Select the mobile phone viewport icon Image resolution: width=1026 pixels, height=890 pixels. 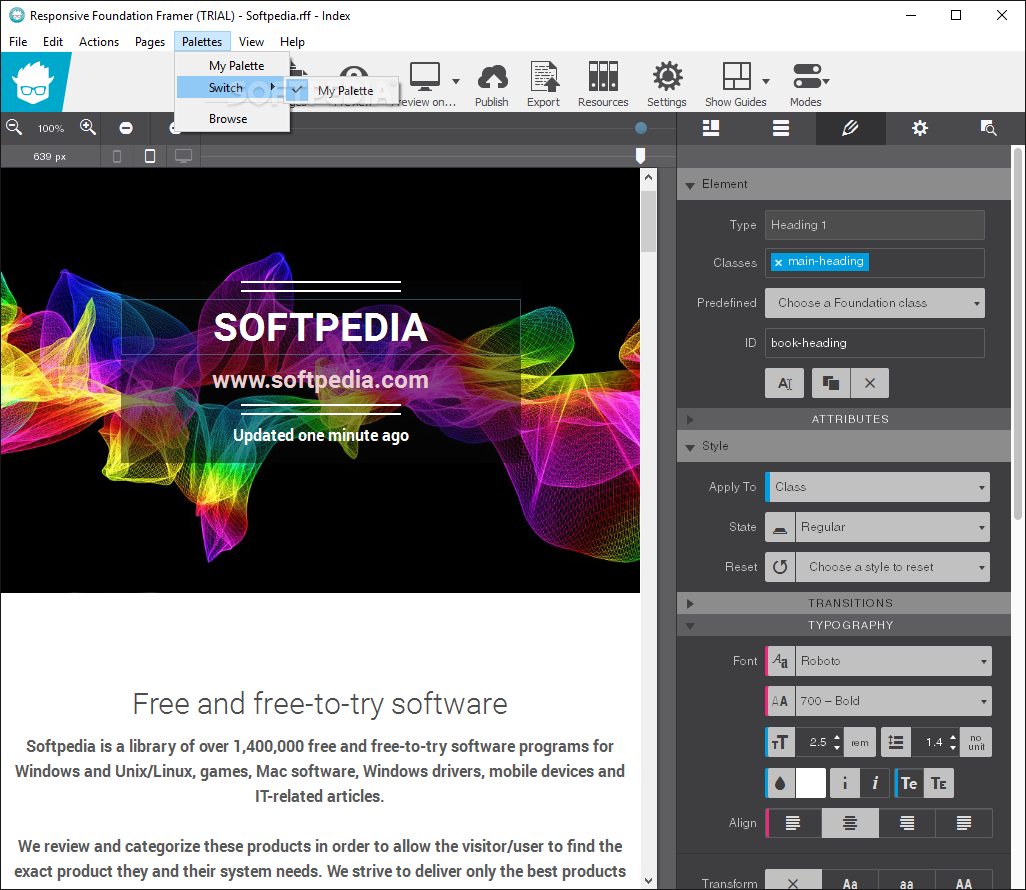117,156
